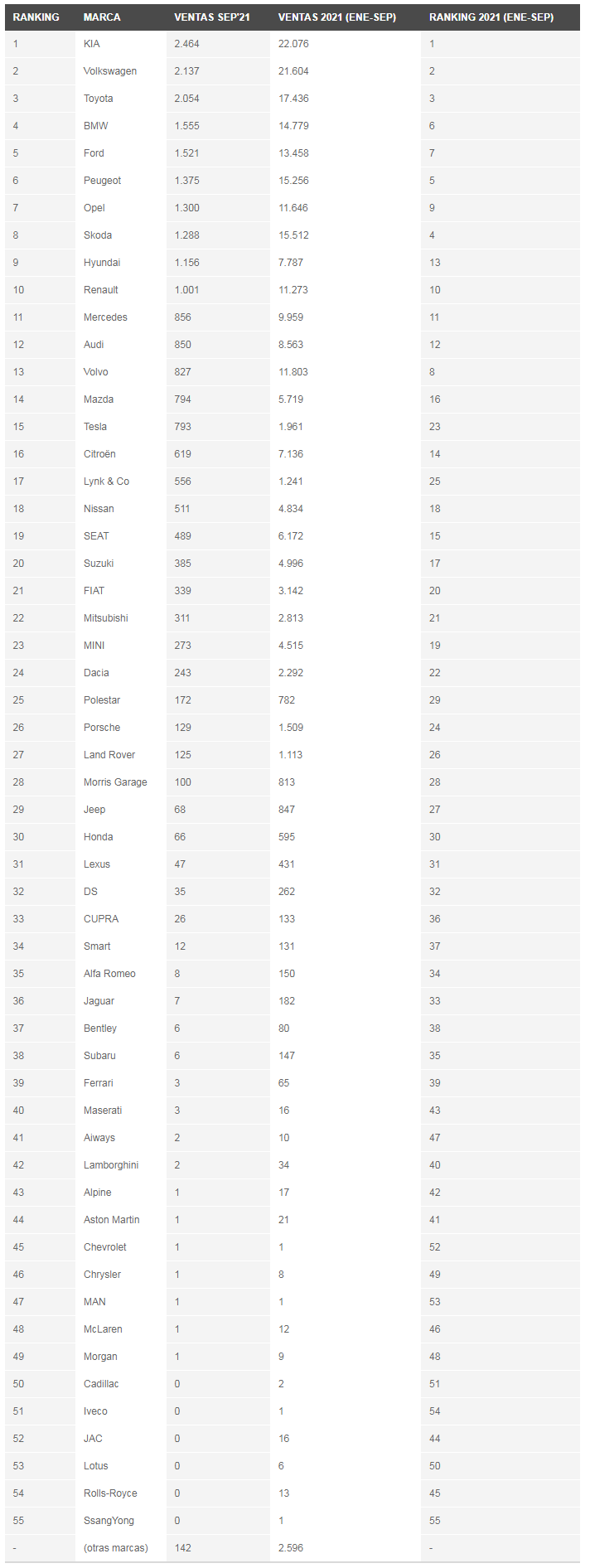Select the Aston Martin brand cell
Viewport: 590px width, 1568px height.
point(112,1220)
